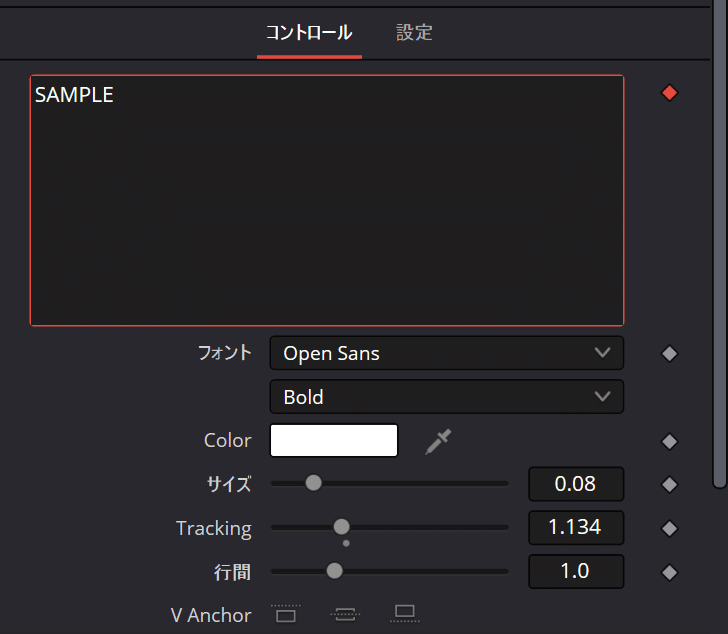Toggle keyframe diamond for Color

point(669,441)
